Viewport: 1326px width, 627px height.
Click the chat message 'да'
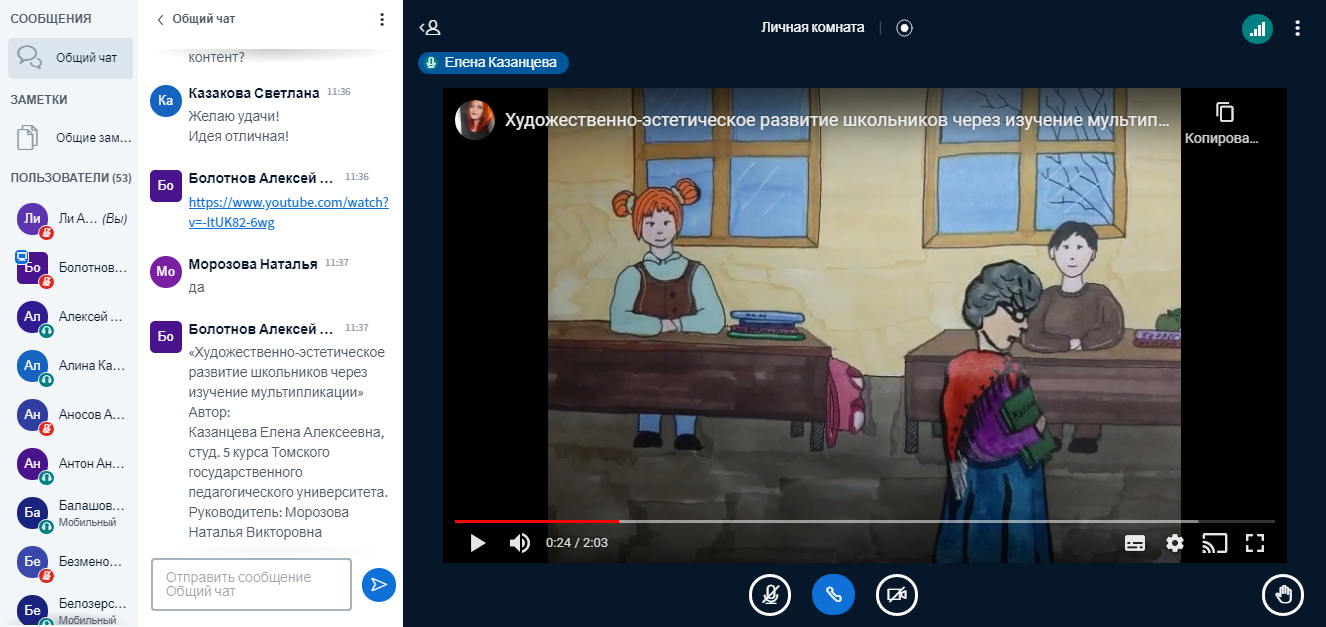pyautogui.click(x=196, y=287)
